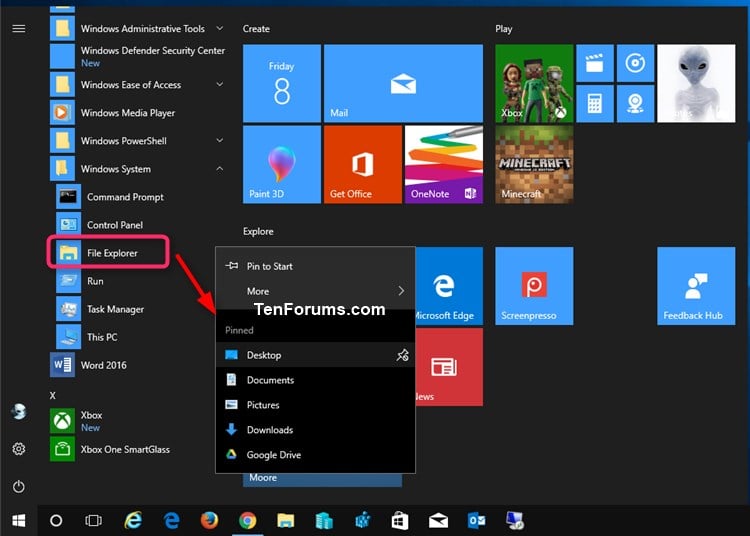
Task: Open the Settings gear icon
Action: click(19, 449)
